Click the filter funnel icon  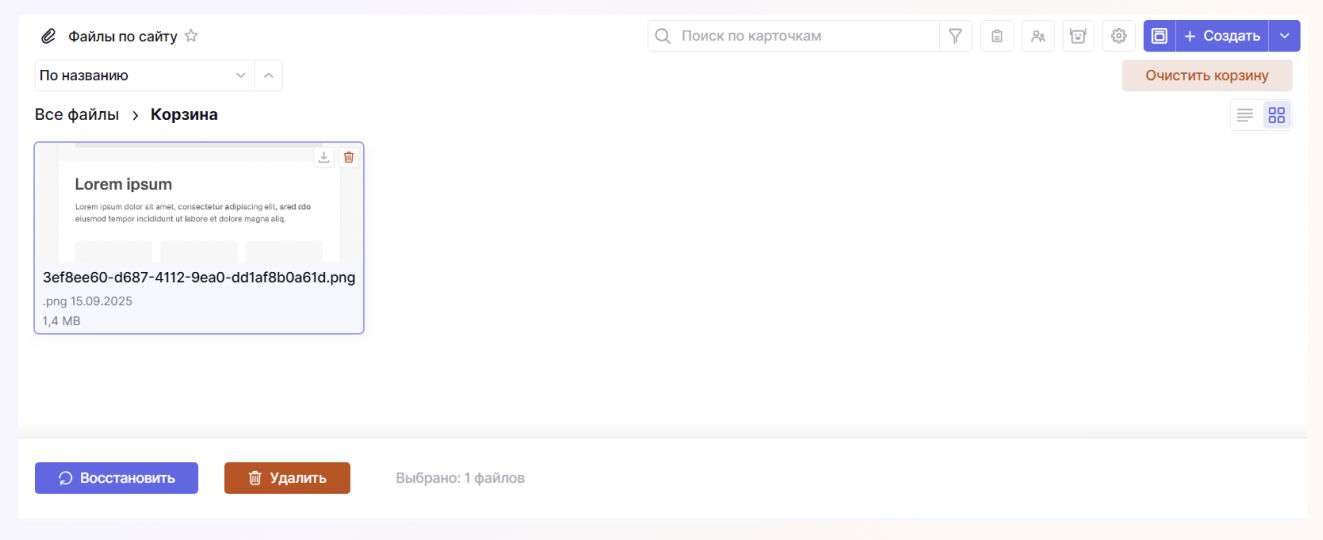click(955, 36)
